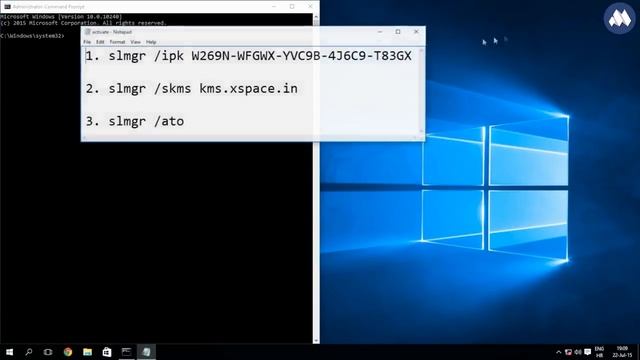The image size is (640, 360).
Task: Open the Notepad Edit menu
Action: [x=100, y=42]
